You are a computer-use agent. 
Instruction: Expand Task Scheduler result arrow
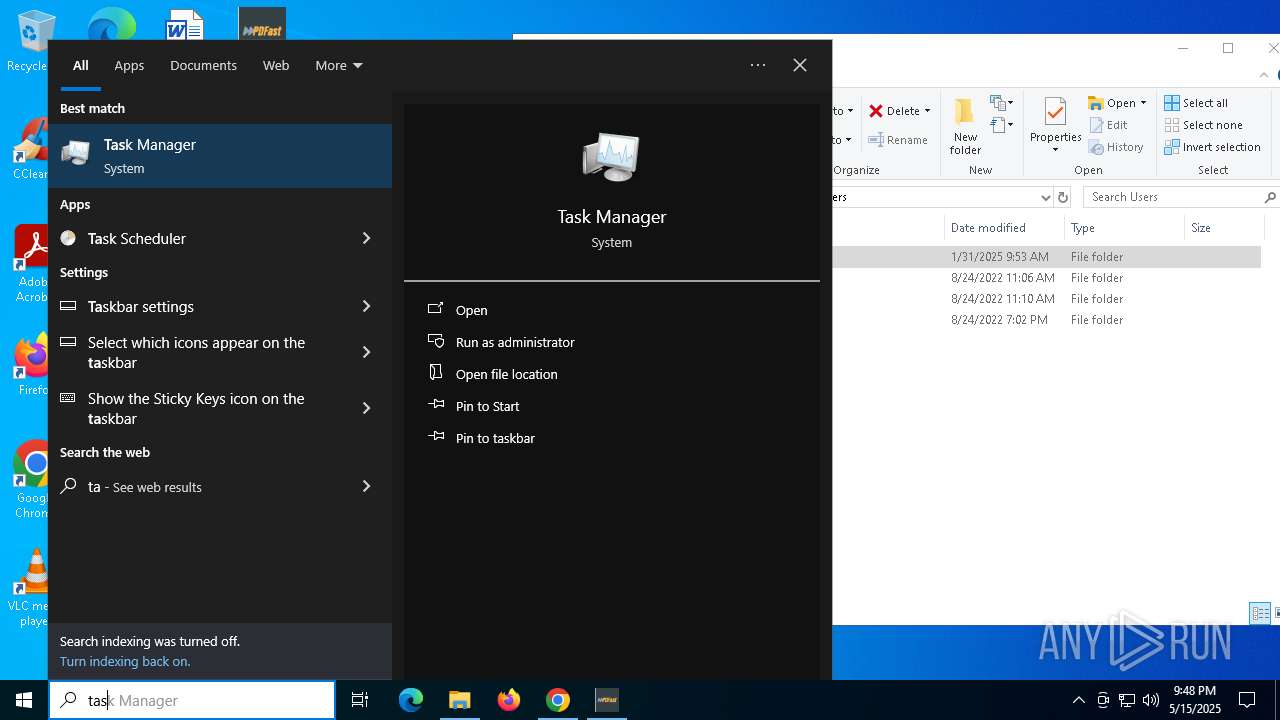tap(366, 238)
